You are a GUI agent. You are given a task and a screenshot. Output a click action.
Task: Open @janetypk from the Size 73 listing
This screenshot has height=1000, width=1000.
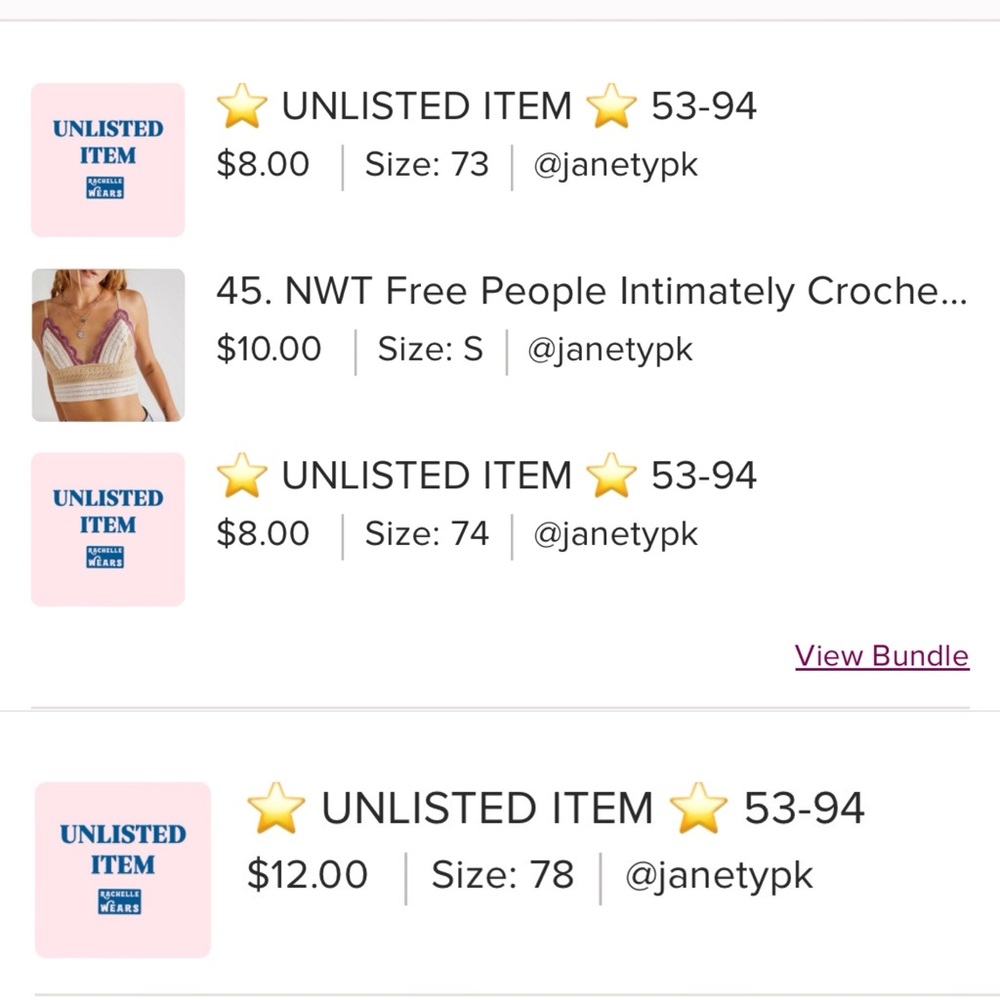pos(615,164)
